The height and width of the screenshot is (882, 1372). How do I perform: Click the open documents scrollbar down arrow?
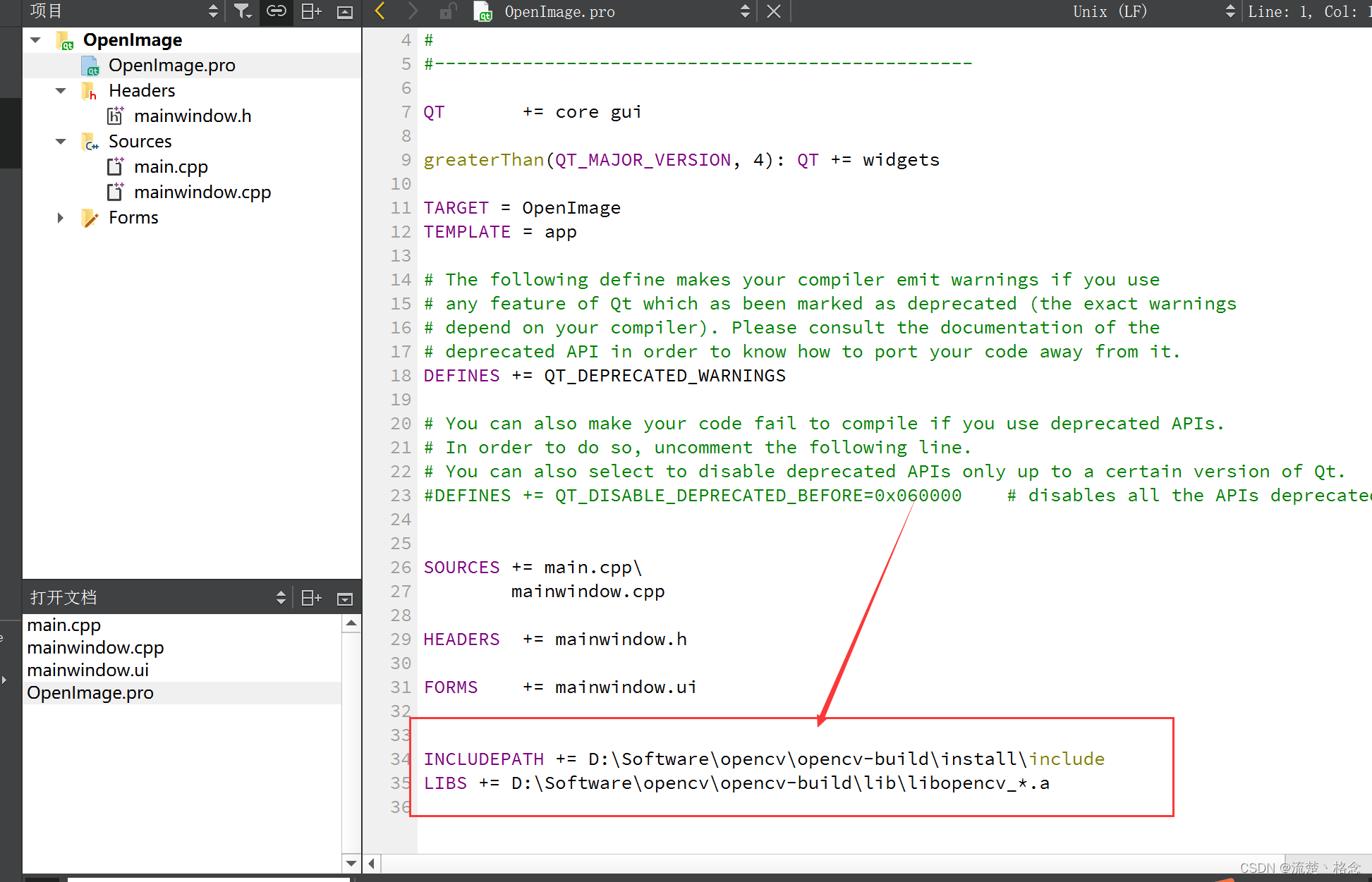click(x=351, y=863)
